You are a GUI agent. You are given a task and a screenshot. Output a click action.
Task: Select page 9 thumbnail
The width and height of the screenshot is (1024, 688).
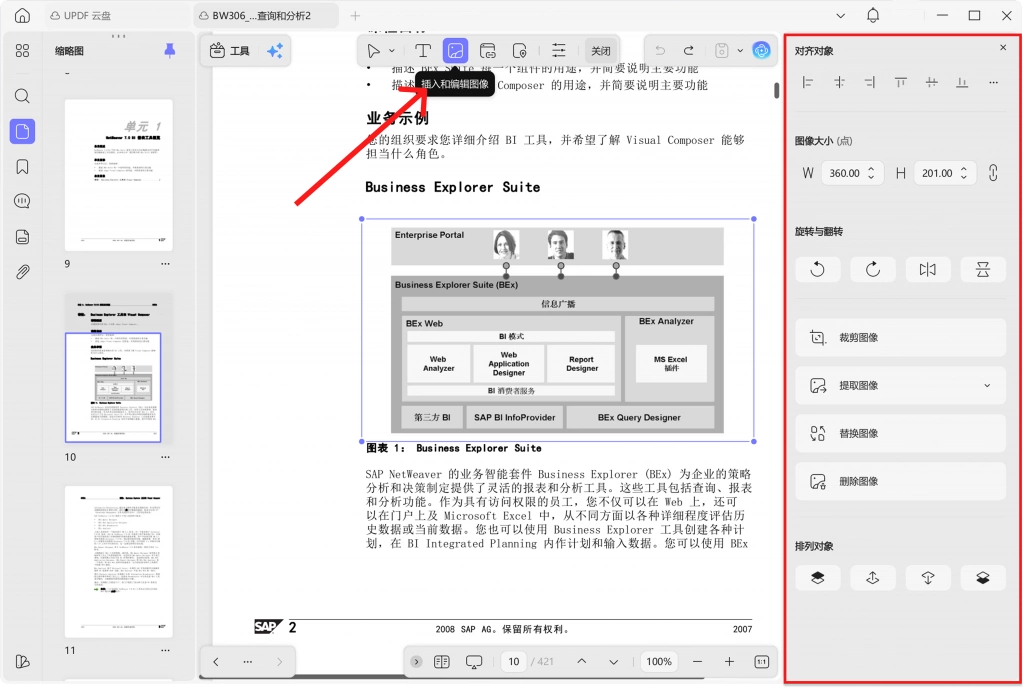click(x=119, y=175)
